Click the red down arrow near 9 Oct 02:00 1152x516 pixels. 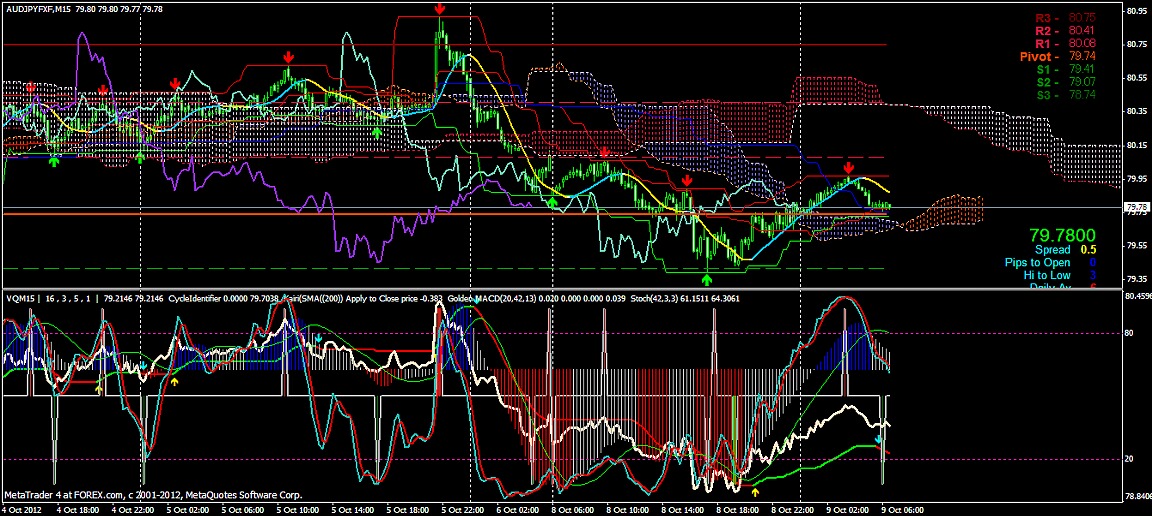click(x=849, y=168)
